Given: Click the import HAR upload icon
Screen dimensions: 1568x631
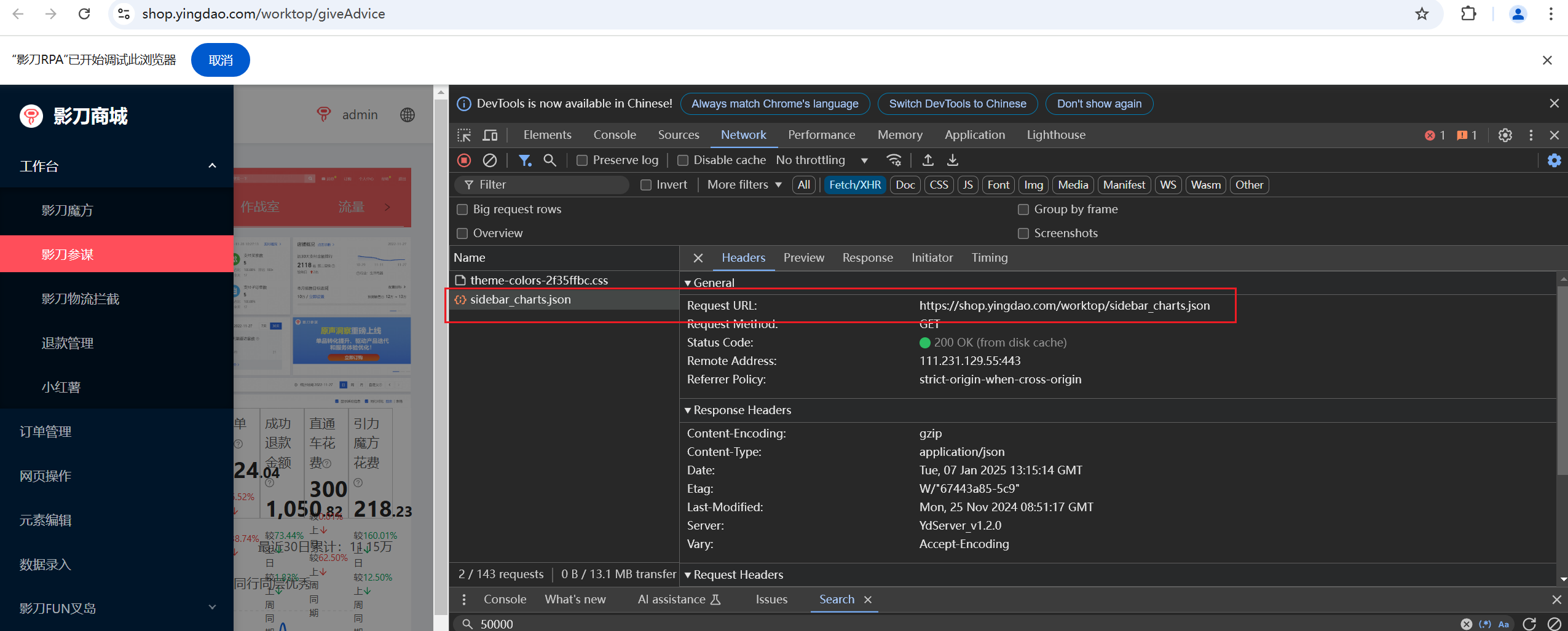Looking at the screenshot, I should [928, 160].
